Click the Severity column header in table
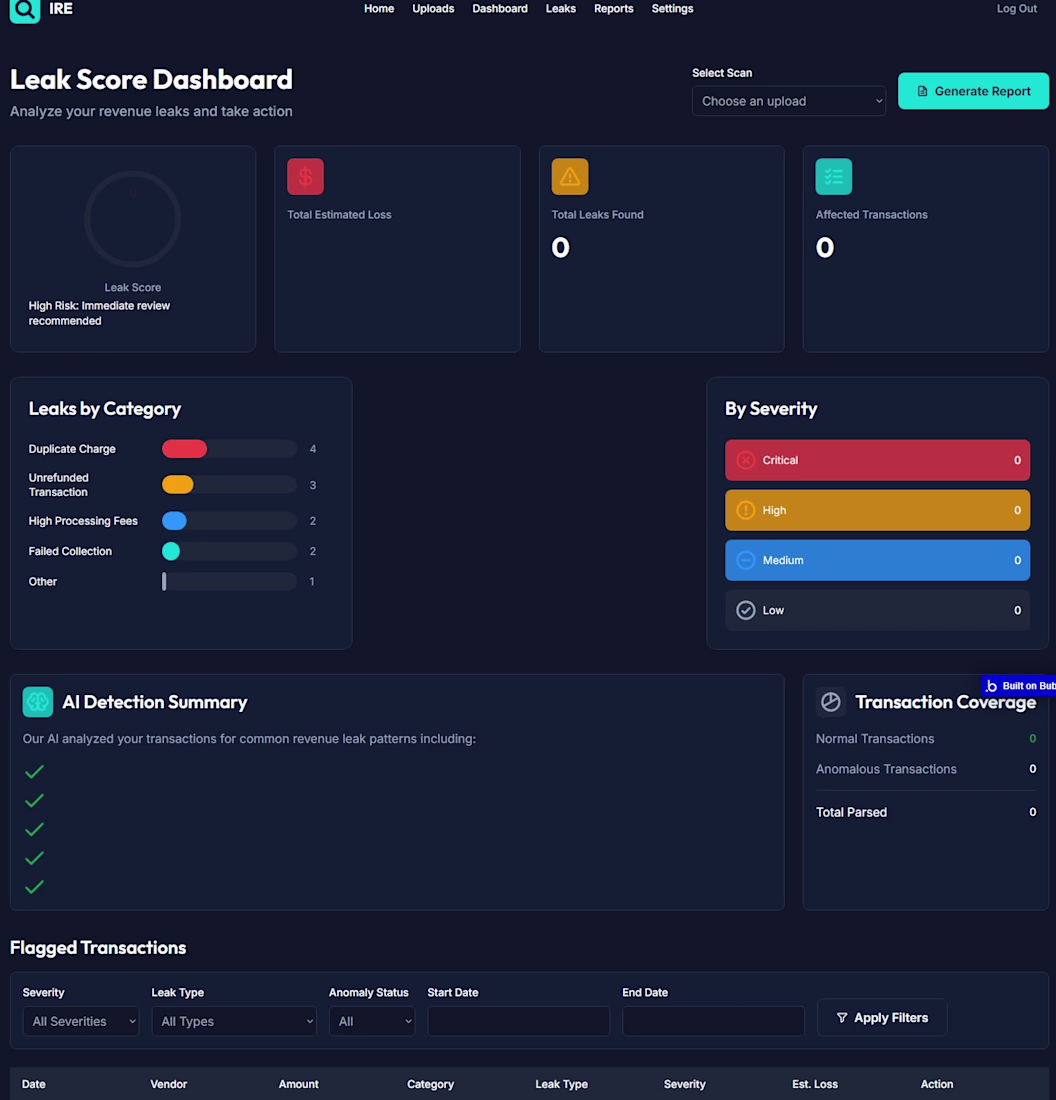The width and height of the screenshot is (1056, 1100). coord(684,1084)
